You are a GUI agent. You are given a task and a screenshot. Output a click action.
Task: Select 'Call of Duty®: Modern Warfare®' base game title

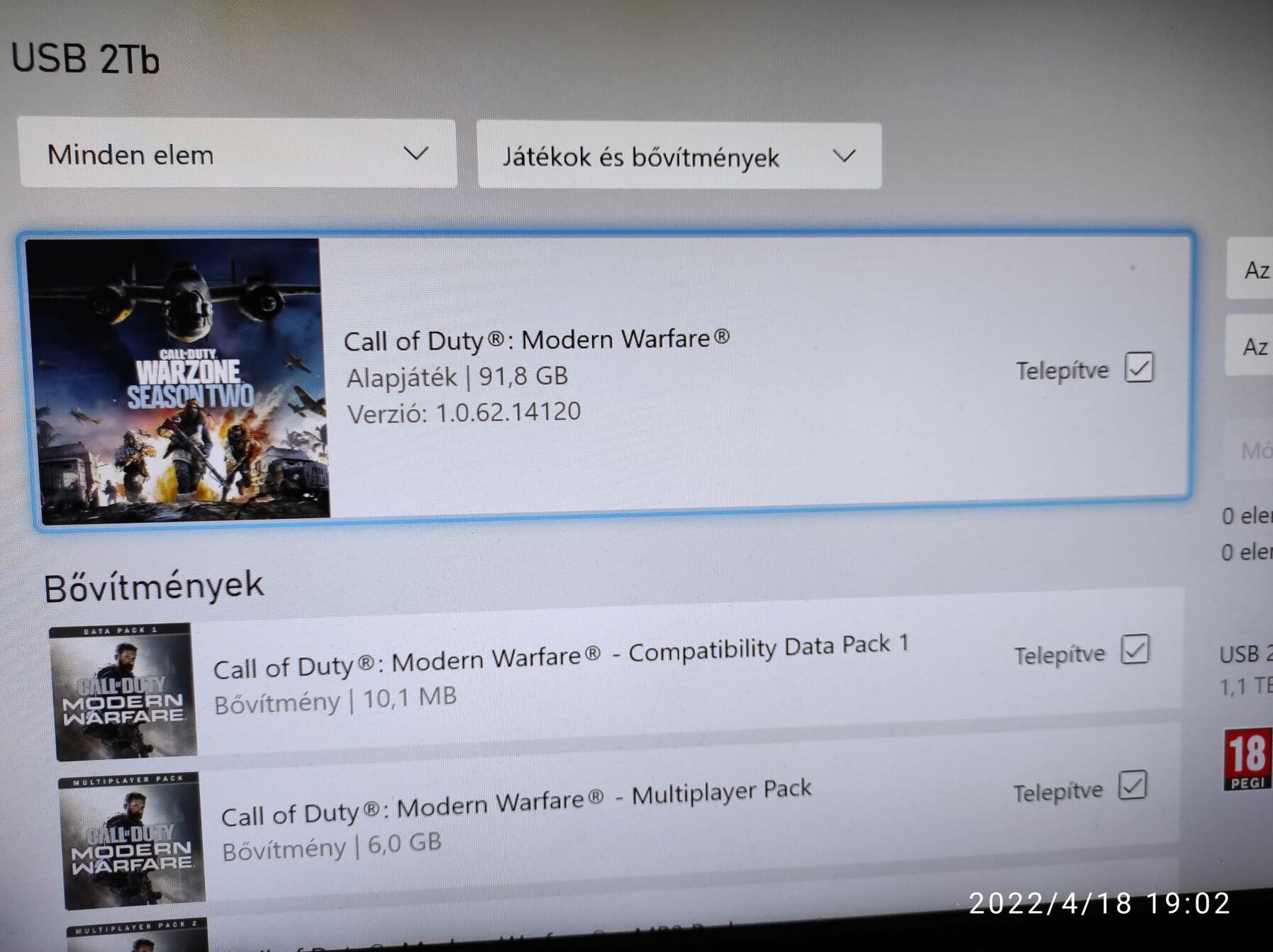[537, 340]
